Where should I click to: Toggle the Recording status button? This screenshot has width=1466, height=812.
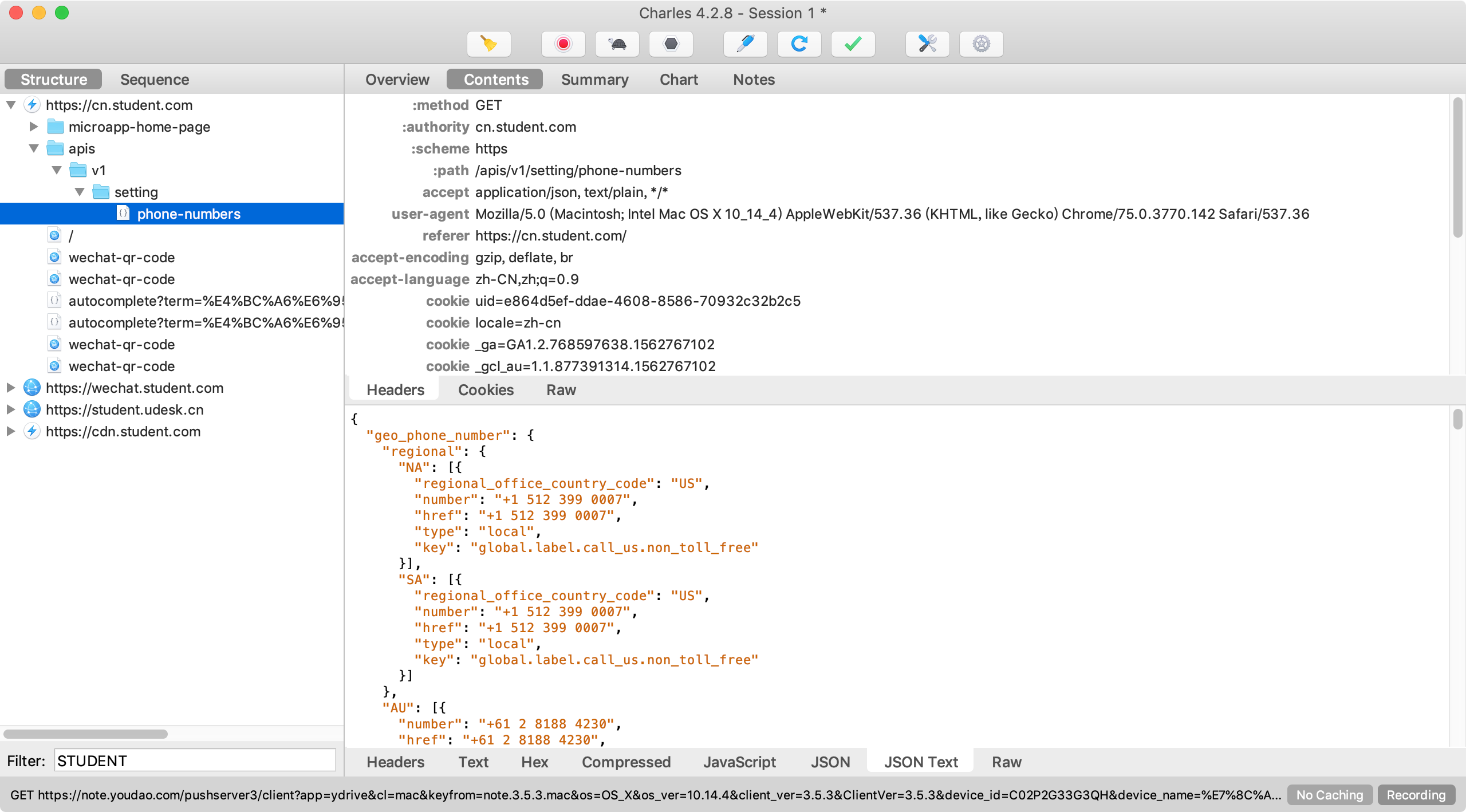[1416, 795]
